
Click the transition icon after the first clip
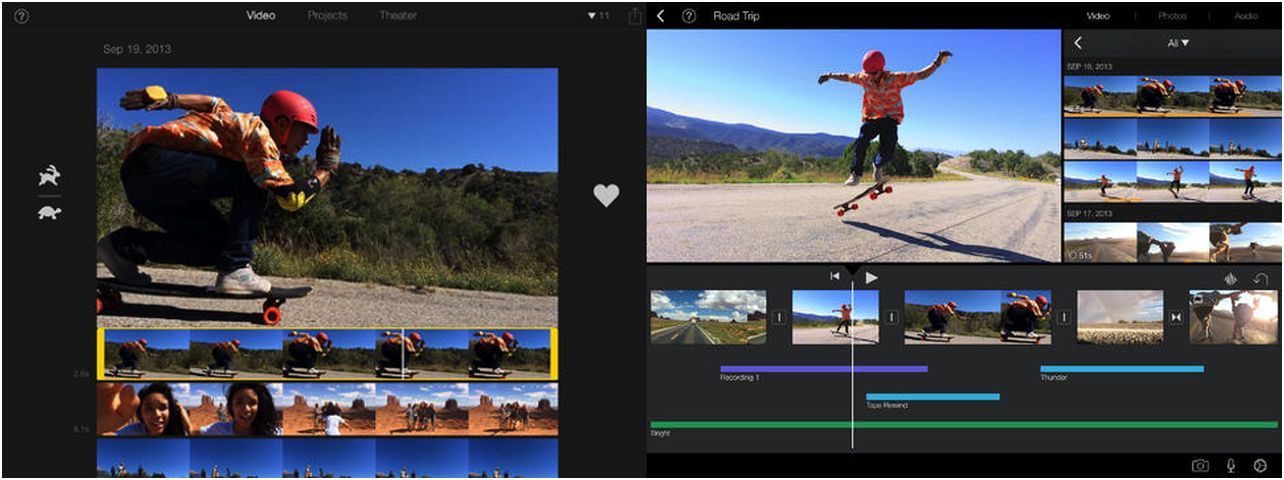[x=779, y=317]
